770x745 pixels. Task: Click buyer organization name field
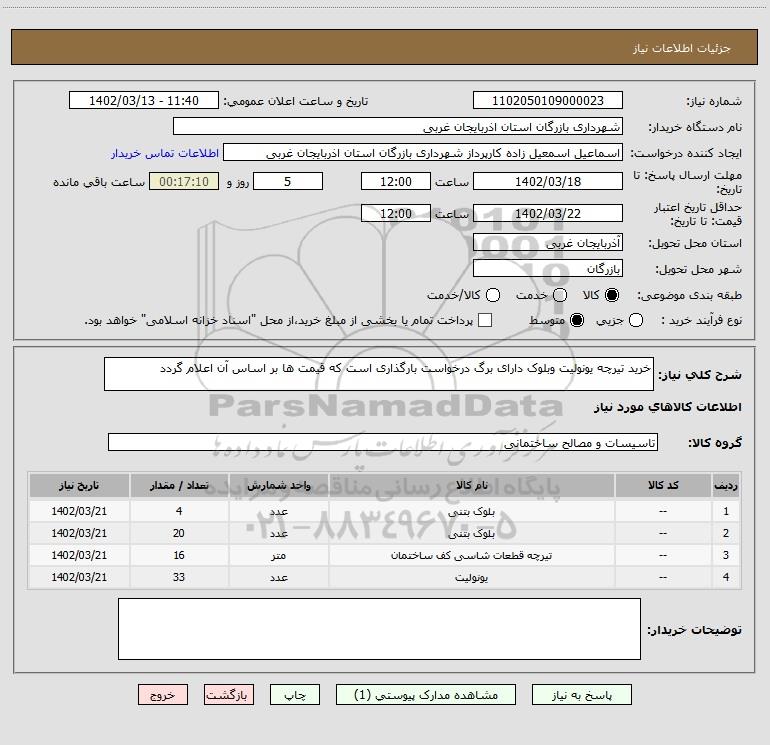pyautogui.click(x=398, y=127)
